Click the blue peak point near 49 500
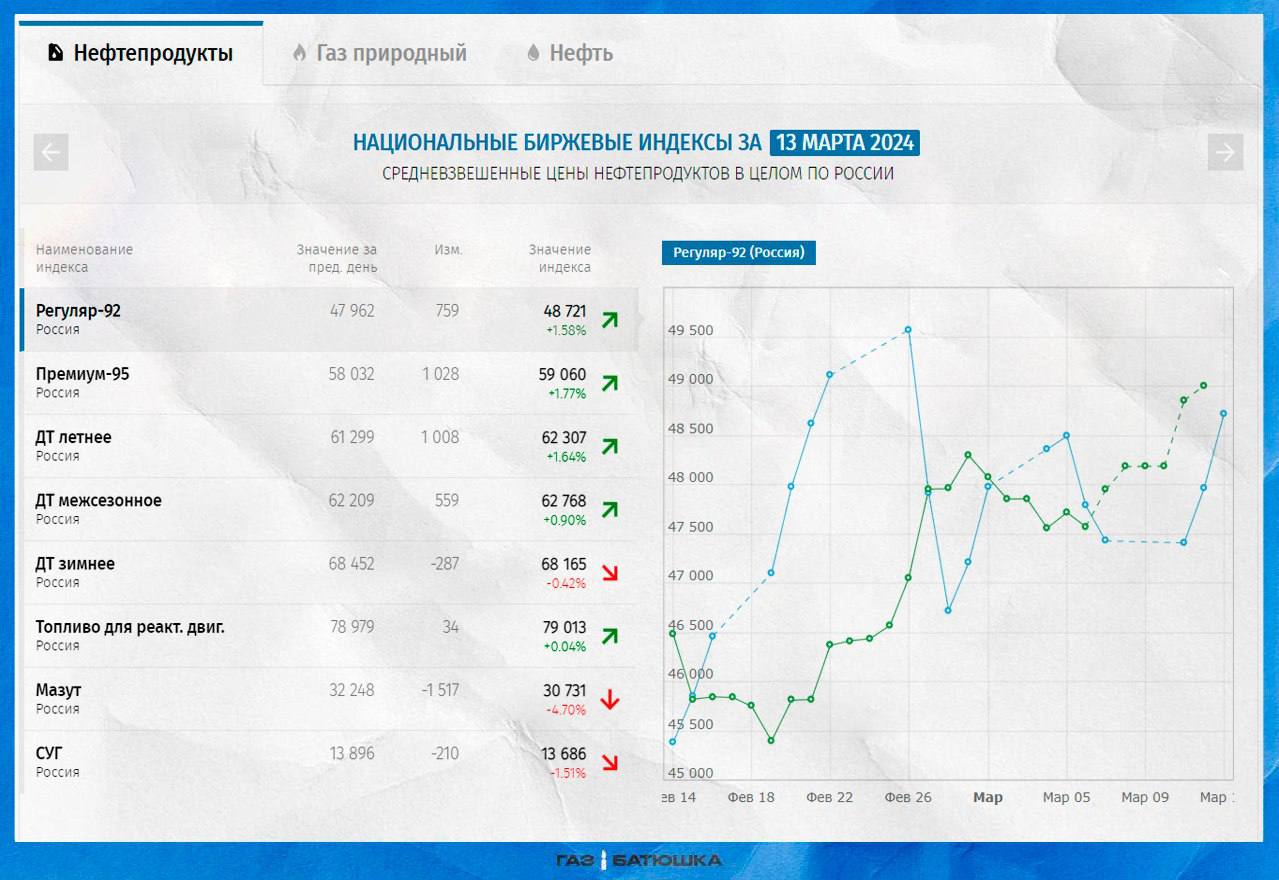Image resolution: width=1279 pixels, height=880 pixels. coord(908,329)
